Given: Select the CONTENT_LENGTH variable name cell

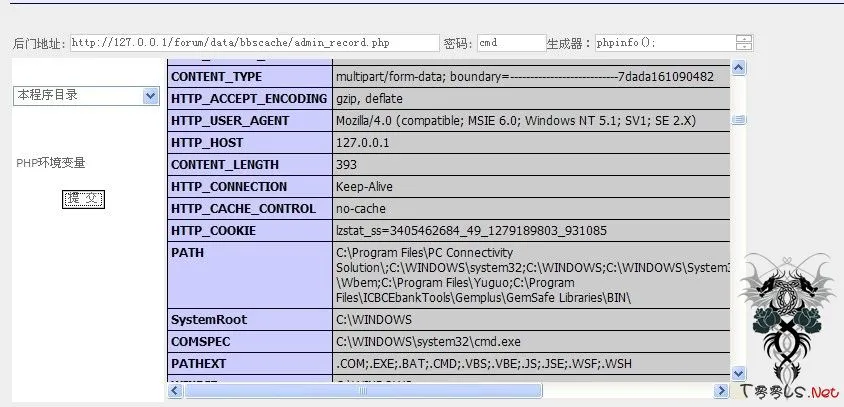Looking at the screenshot, I should click(x=250, y=165).
